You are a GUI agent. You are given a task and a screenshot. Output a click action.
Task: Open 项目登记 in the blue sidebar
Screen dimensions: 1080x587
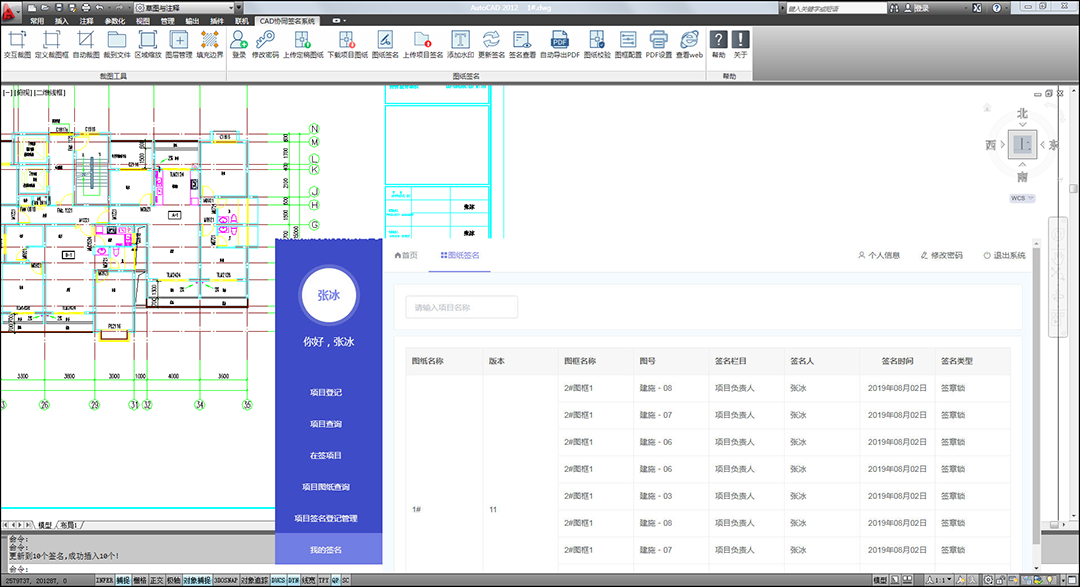click(326, 393)
